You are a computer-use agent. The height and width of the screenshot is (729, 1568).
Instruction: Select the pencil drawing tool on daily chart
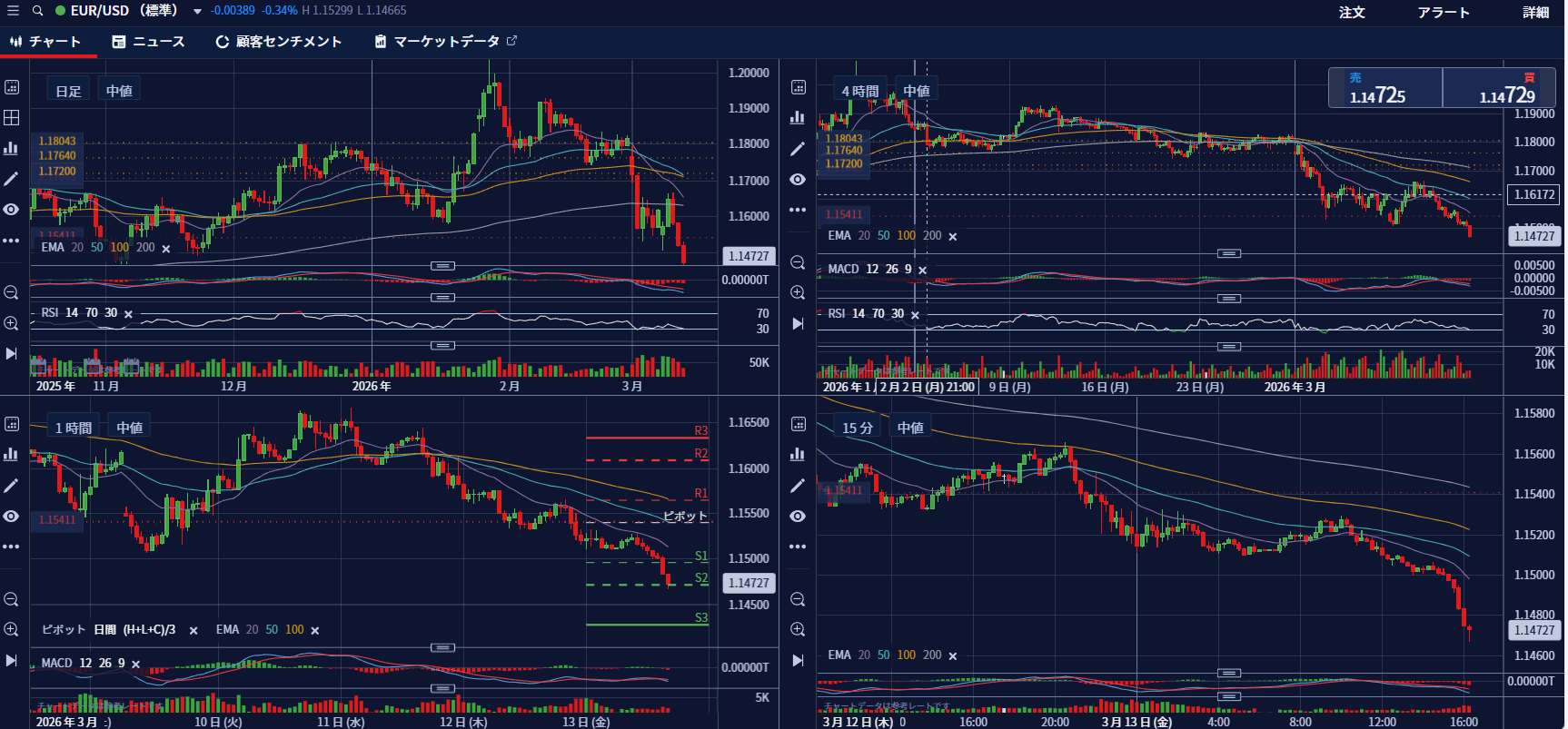(x=12, y=179)
